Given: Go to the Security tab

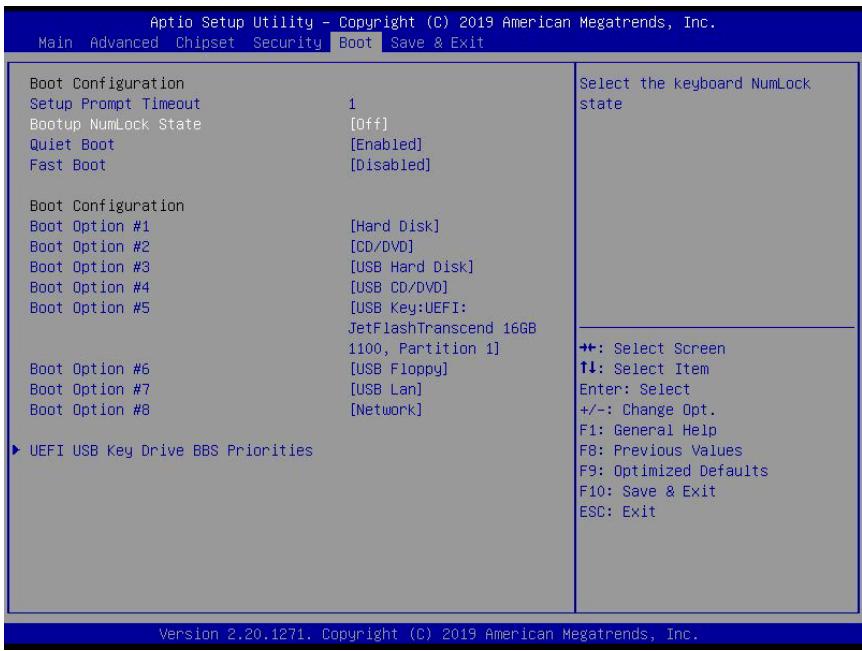Looking at the screenshot, I should [x=287, y=42].
